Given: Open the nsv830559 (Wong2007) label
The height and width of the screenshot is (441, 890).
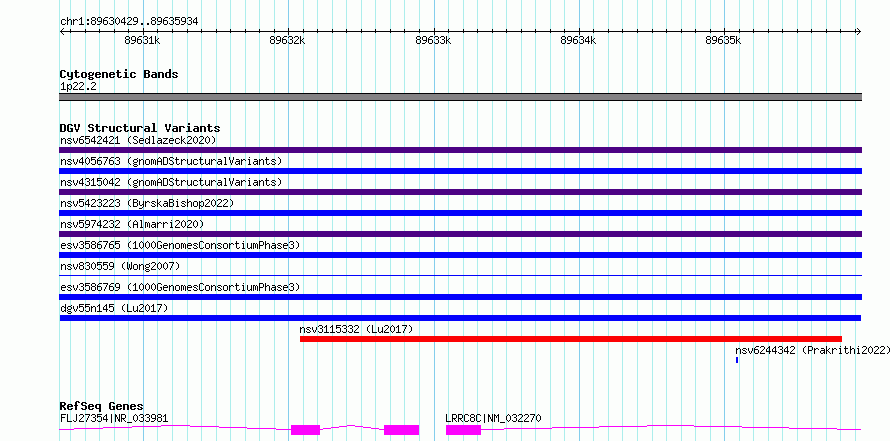Looking at the screenshot, I should pos(120,266).
